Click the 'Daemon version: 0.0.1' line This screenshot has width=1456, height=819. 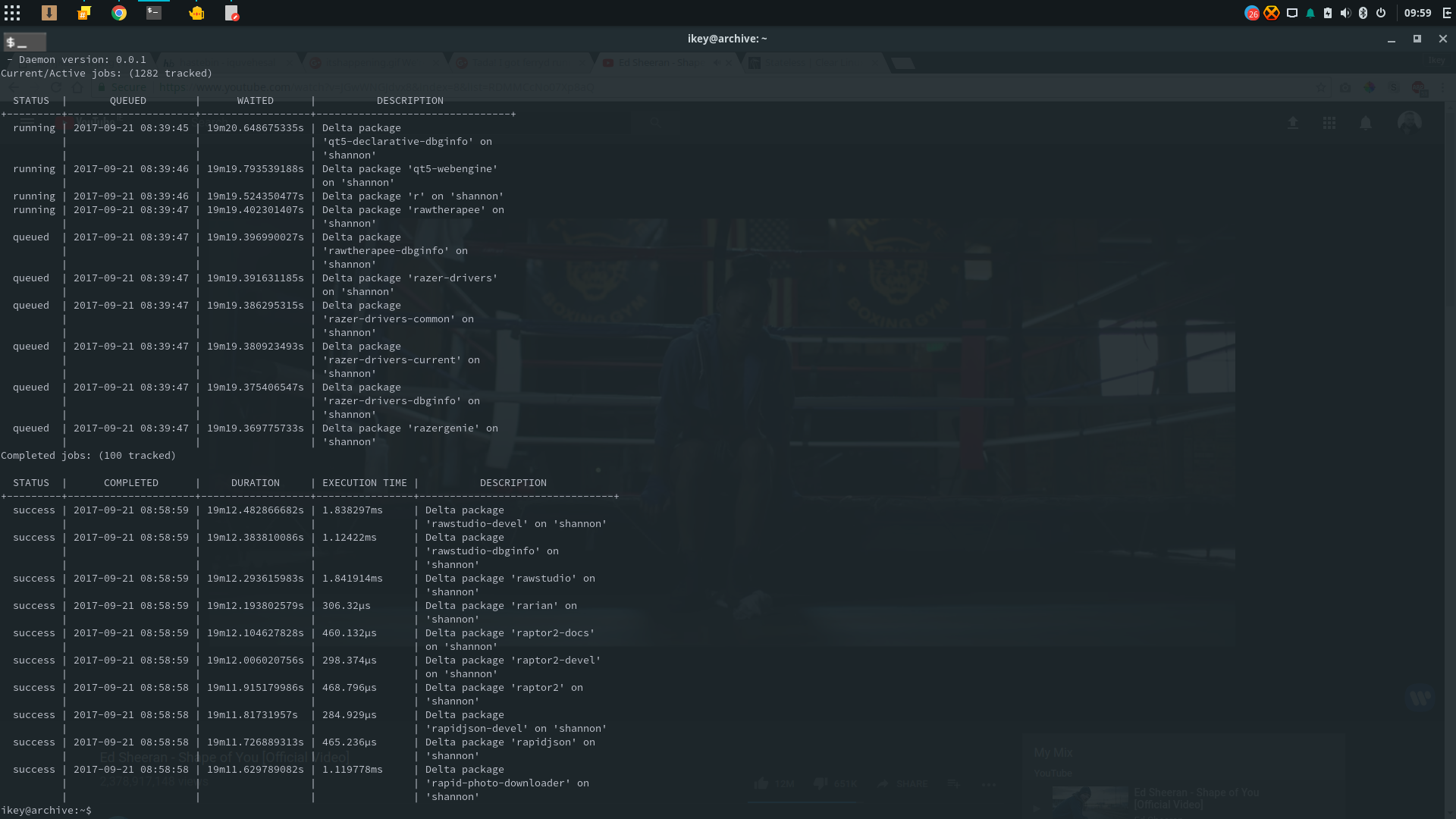coord(76,59)
